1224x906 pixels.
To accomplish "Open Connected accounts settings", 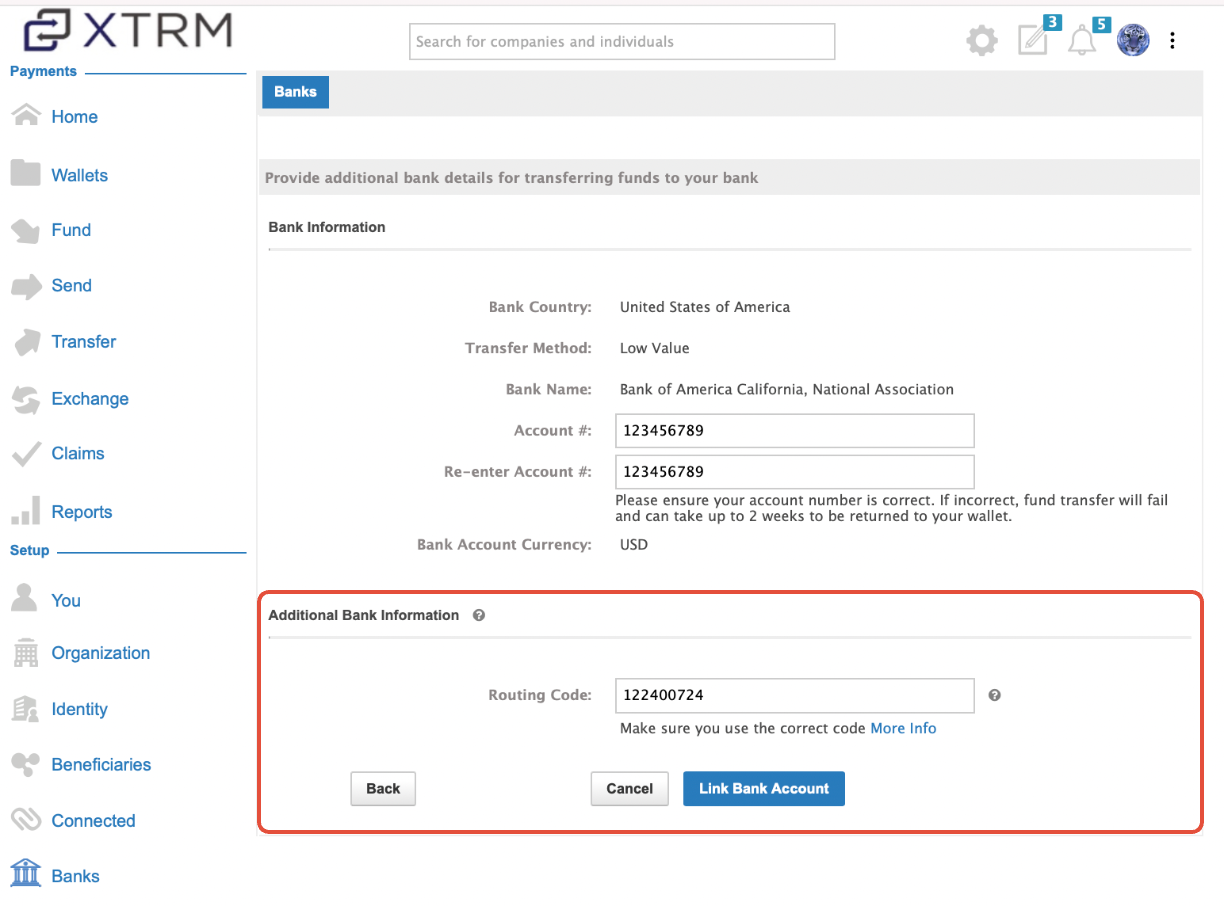I will click(x=93, y=820).
